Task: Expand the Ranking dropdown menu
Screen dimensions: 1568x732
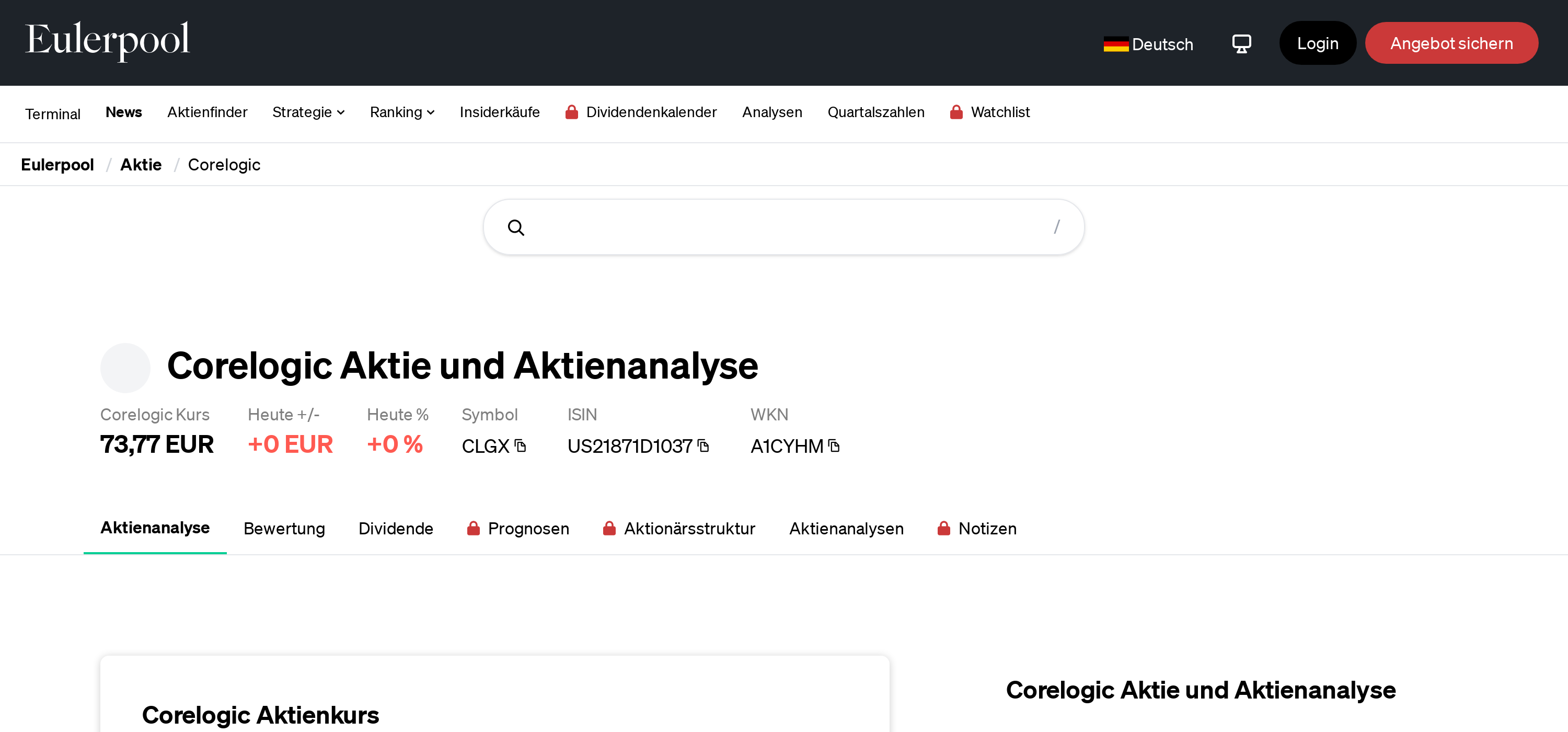Action: (x=402, y=112)
